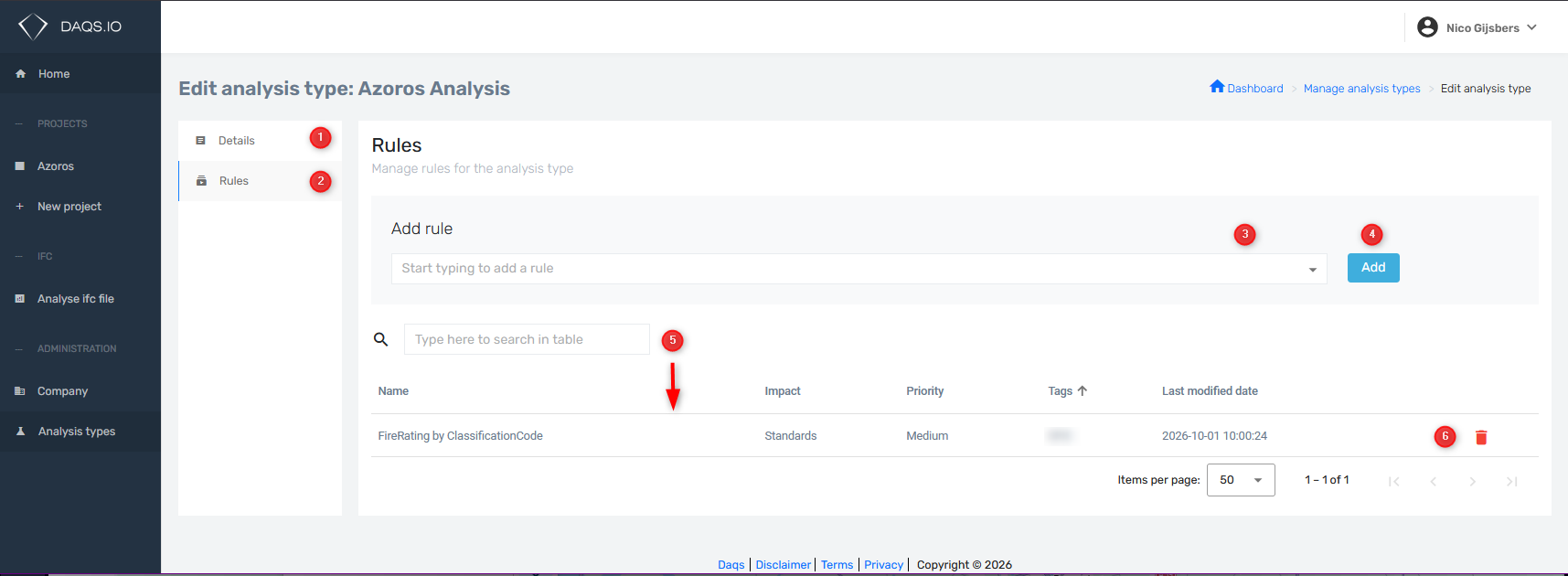Click the Home house icon in sidebar
The image size is (1568, 576).
[20, 74]
